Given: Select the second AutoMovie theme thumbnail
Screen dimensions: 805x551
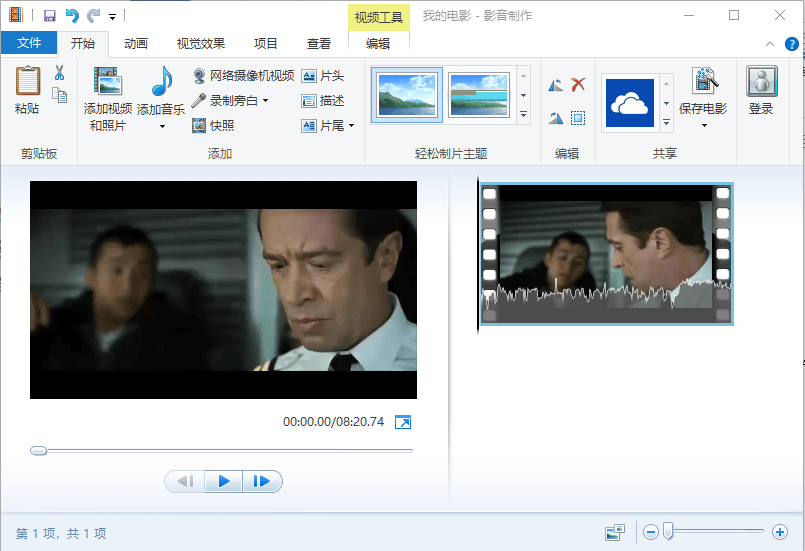Looking at the screenshot, I should pos(478,95).
